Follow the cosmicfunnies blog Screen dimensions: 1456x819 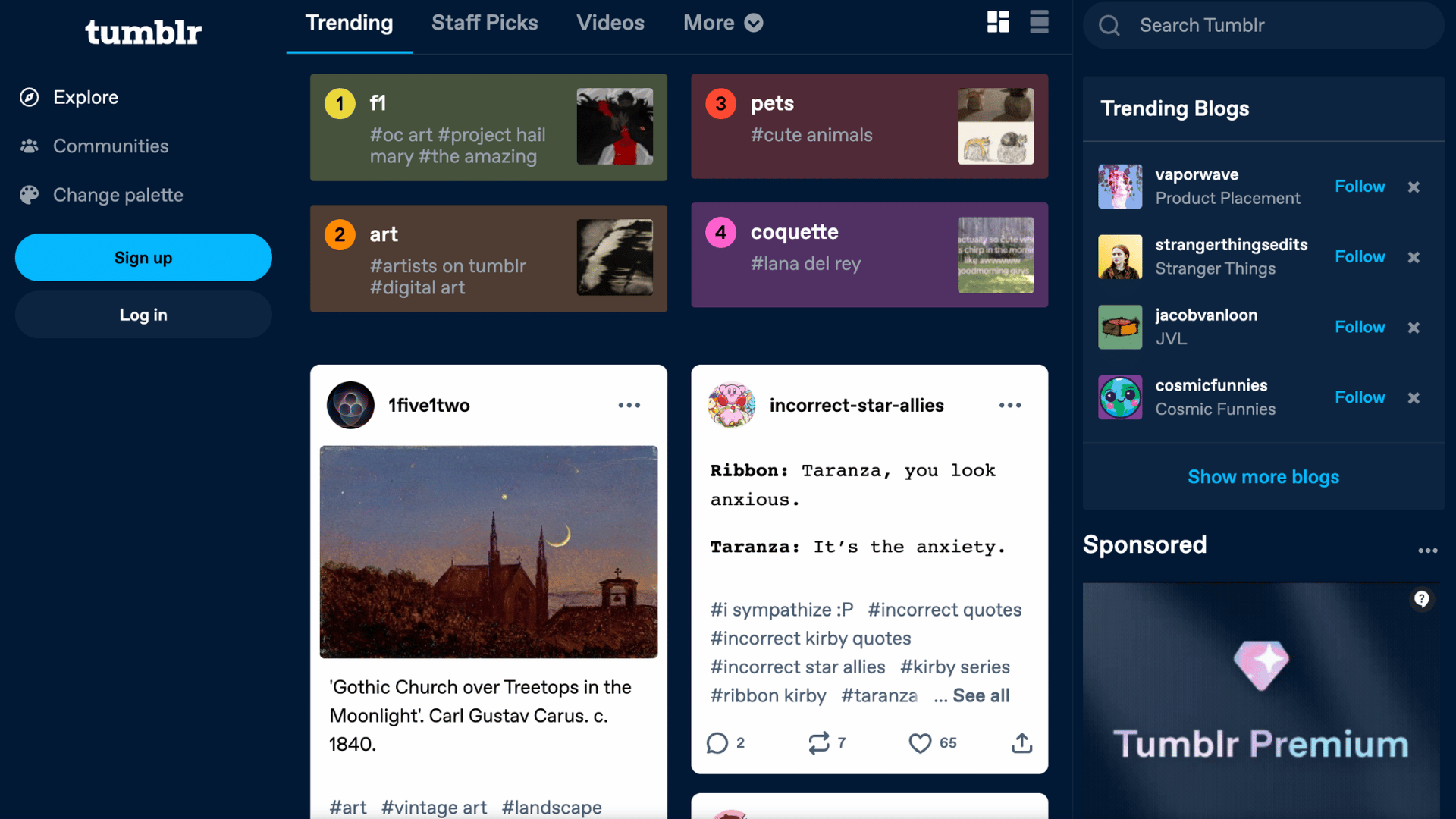coord(1360,397)
